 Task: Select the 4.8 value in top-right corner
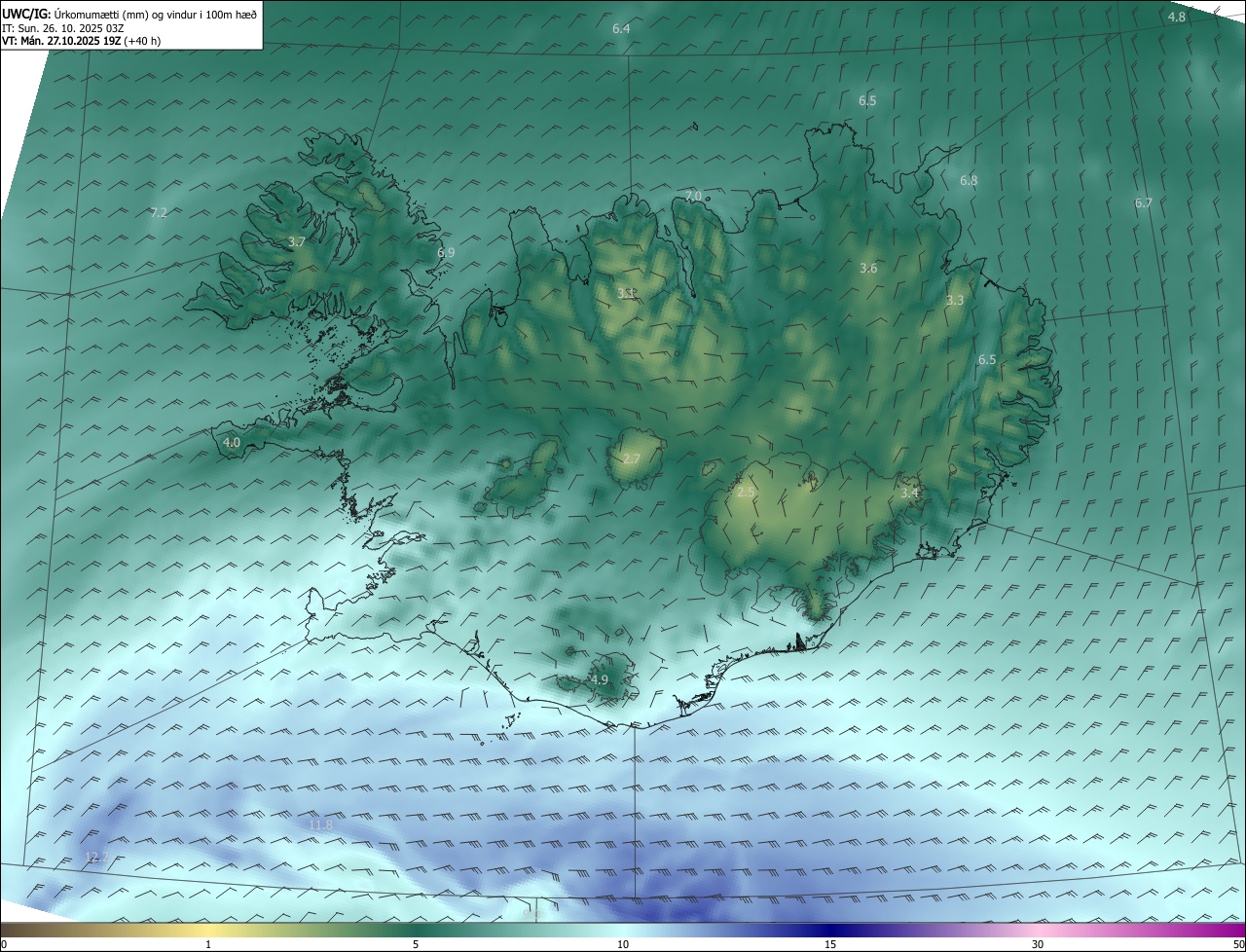[x=1177, y=18]
